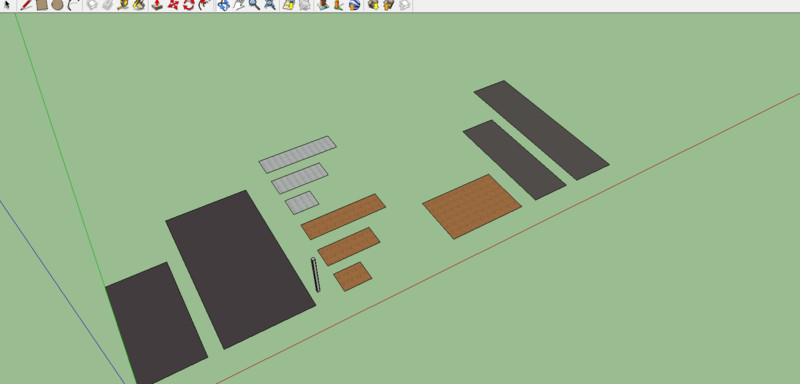The image size is (800, 384).
Task: Activate the Rectangle drawing tool
Action: pos(42,5)
